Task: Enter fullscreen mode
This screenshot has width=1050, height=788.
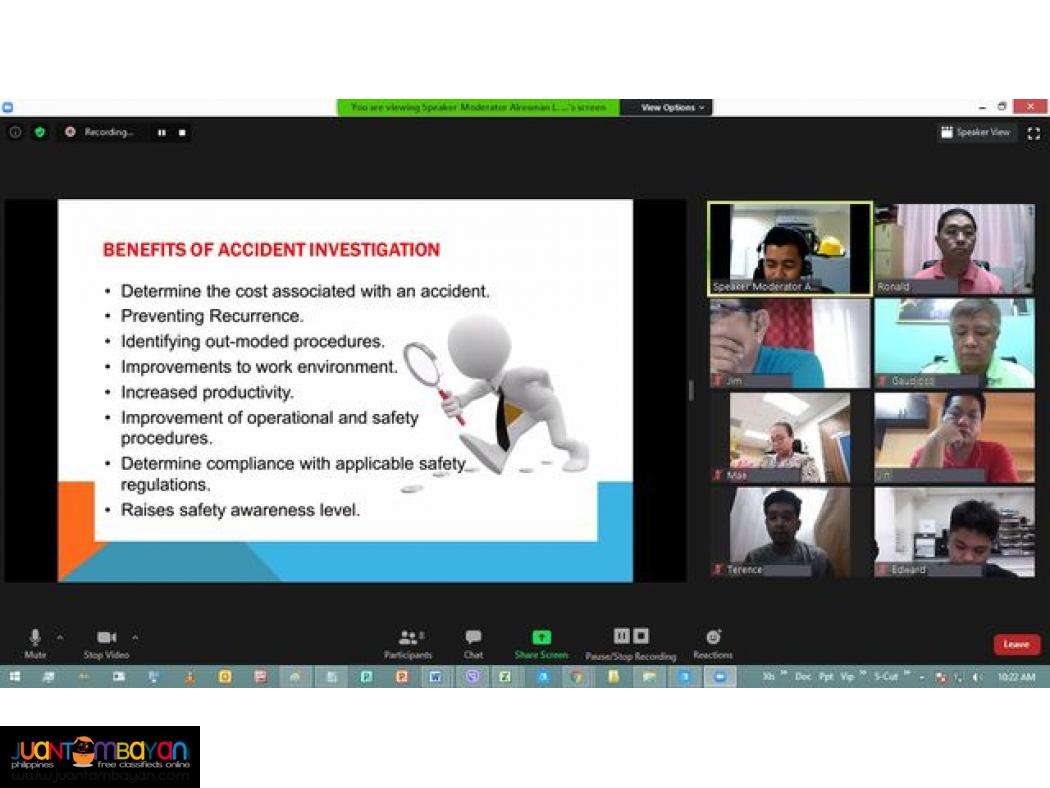Action: coord(1034,131)
